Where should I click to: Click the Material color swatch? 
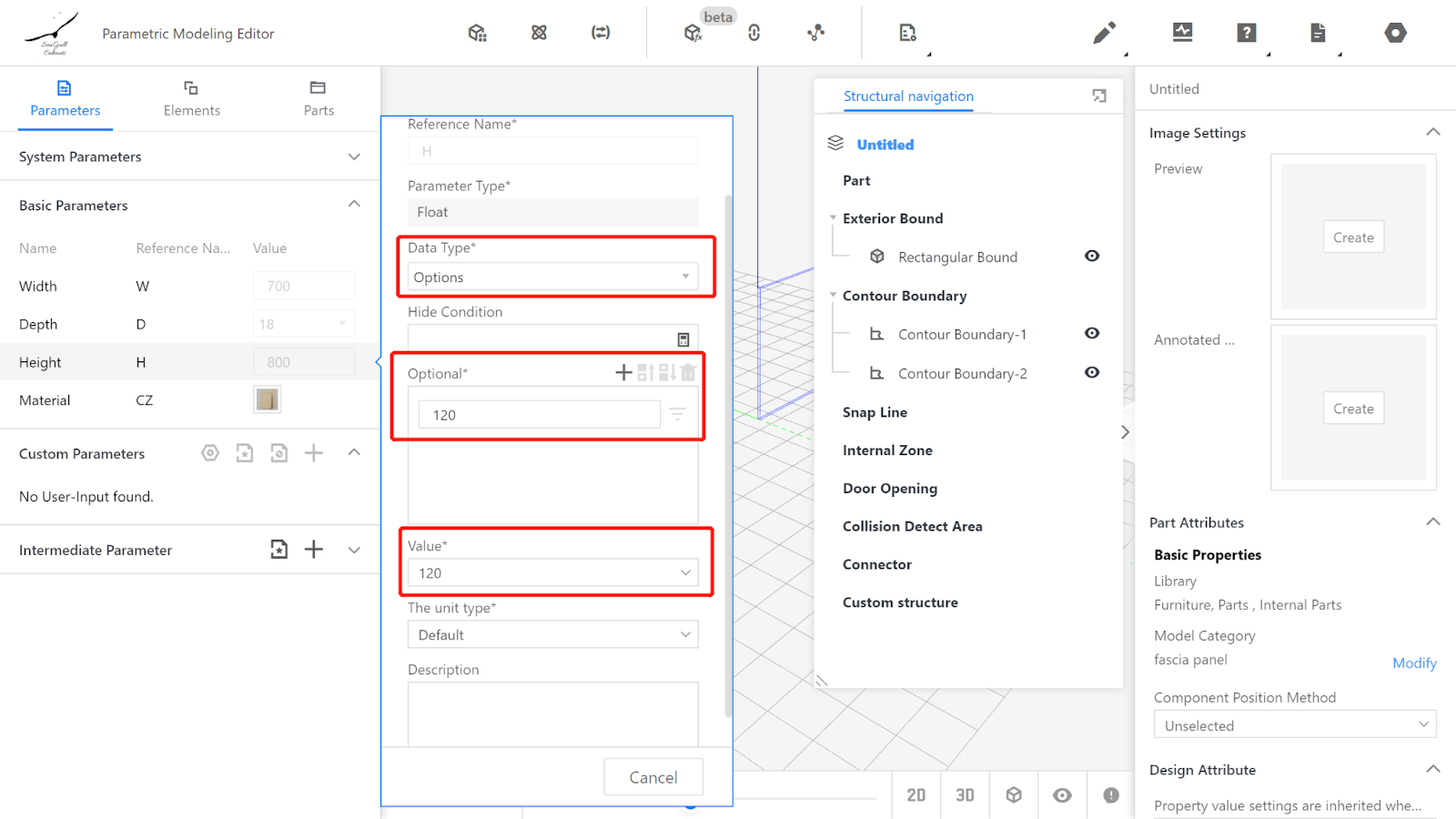pos(268,399)
